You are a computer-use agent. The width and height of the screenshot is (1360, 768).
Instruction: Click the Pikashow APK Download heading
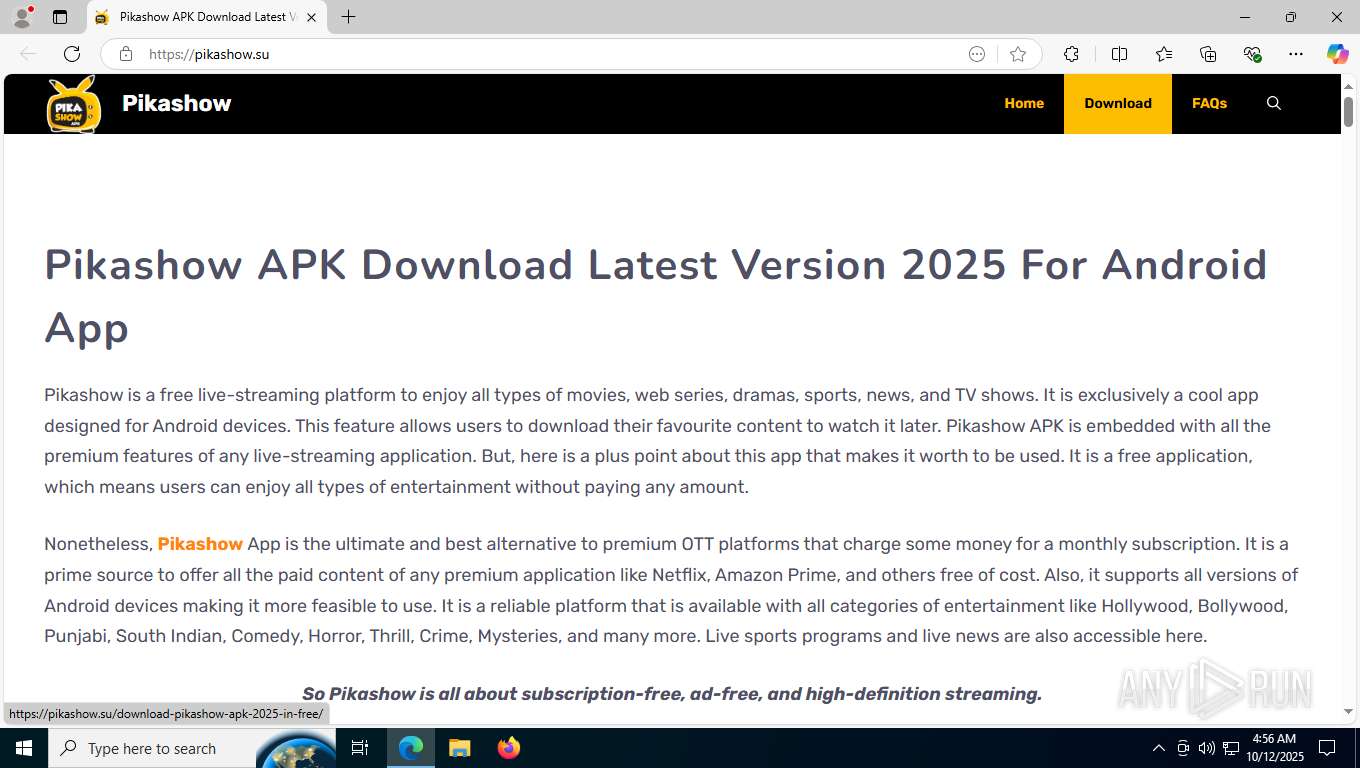(x=656, y=296)
